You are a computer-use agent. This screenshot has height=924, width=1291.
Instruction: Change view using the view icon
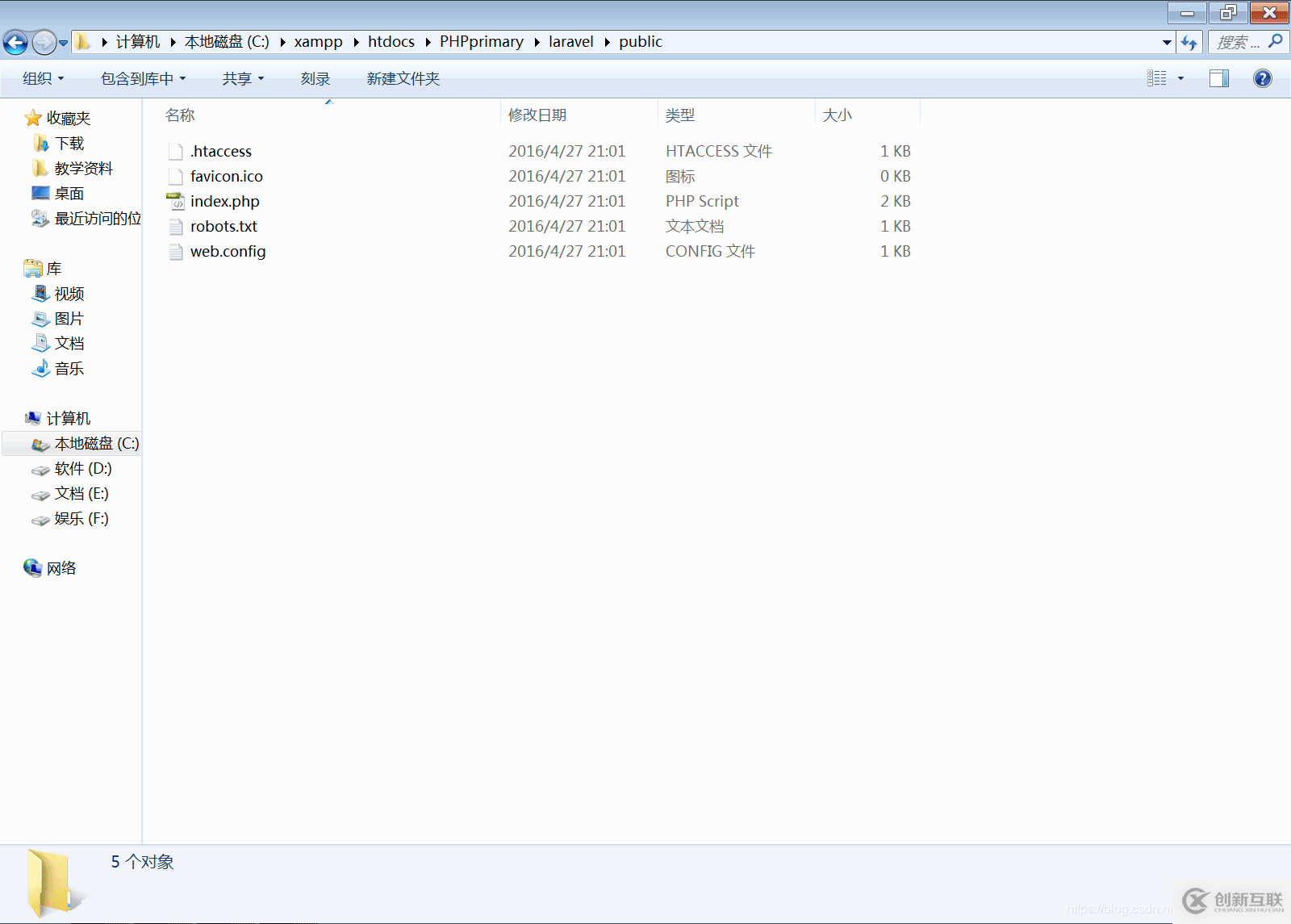click(x=1157, y=78)
